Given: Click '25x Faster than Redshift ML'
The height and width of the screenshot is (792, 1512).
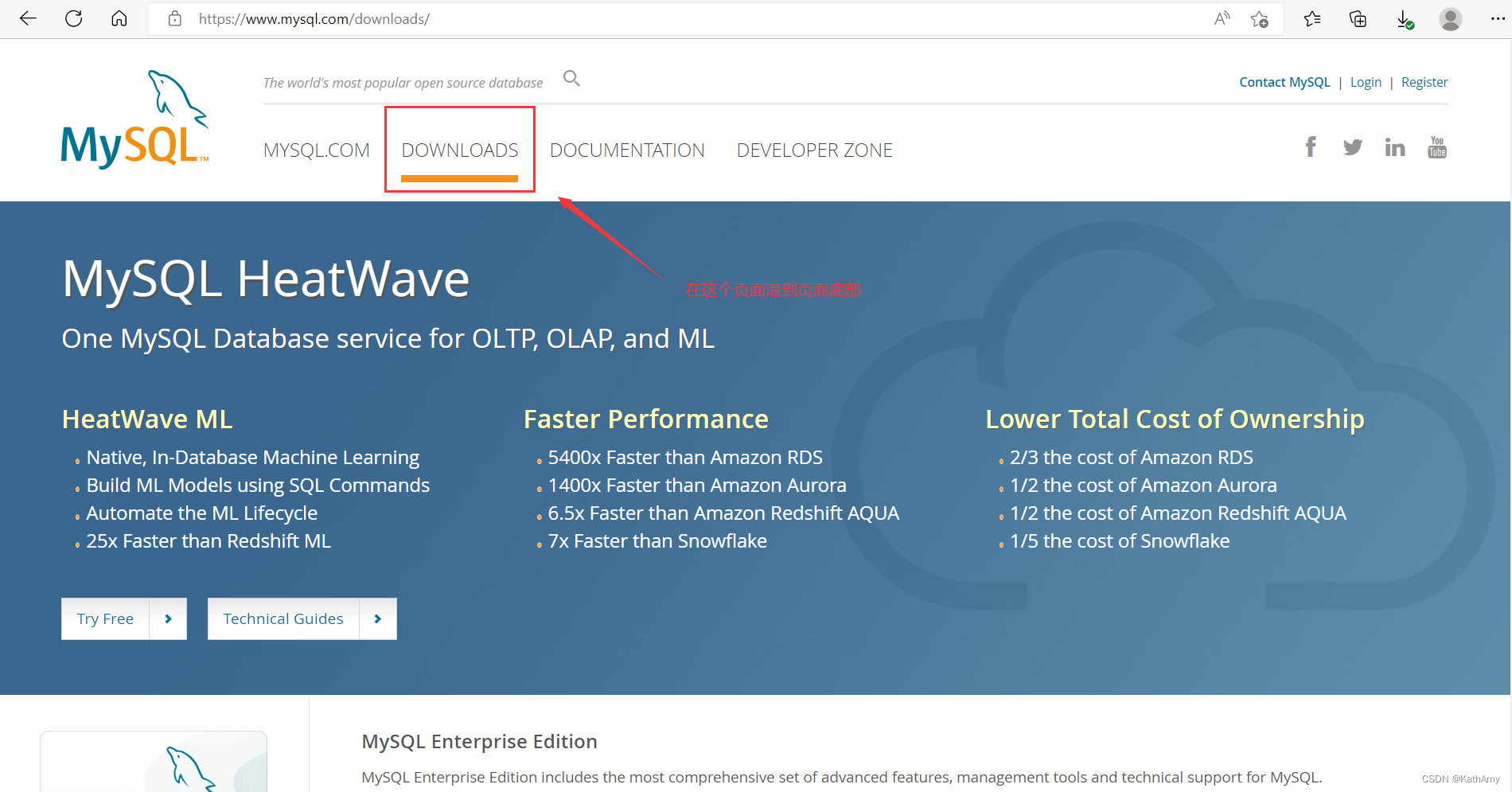Looking at the screenshot, I should (x=208, y=541).
